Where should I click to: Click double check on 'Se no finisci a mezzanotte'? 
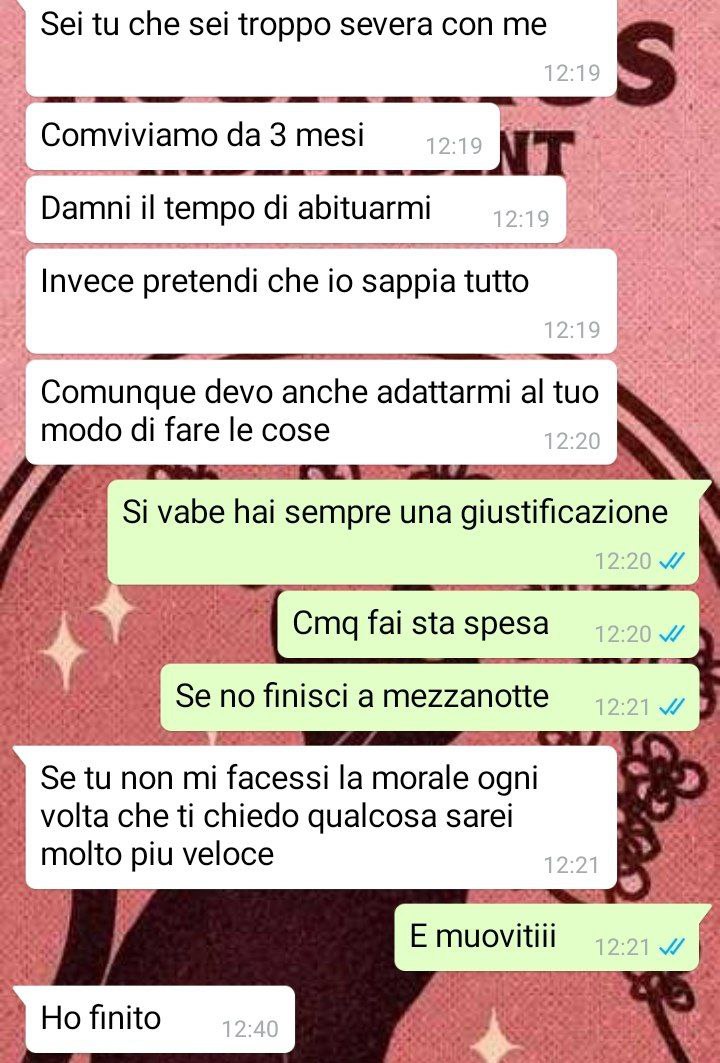pos(672,707)
